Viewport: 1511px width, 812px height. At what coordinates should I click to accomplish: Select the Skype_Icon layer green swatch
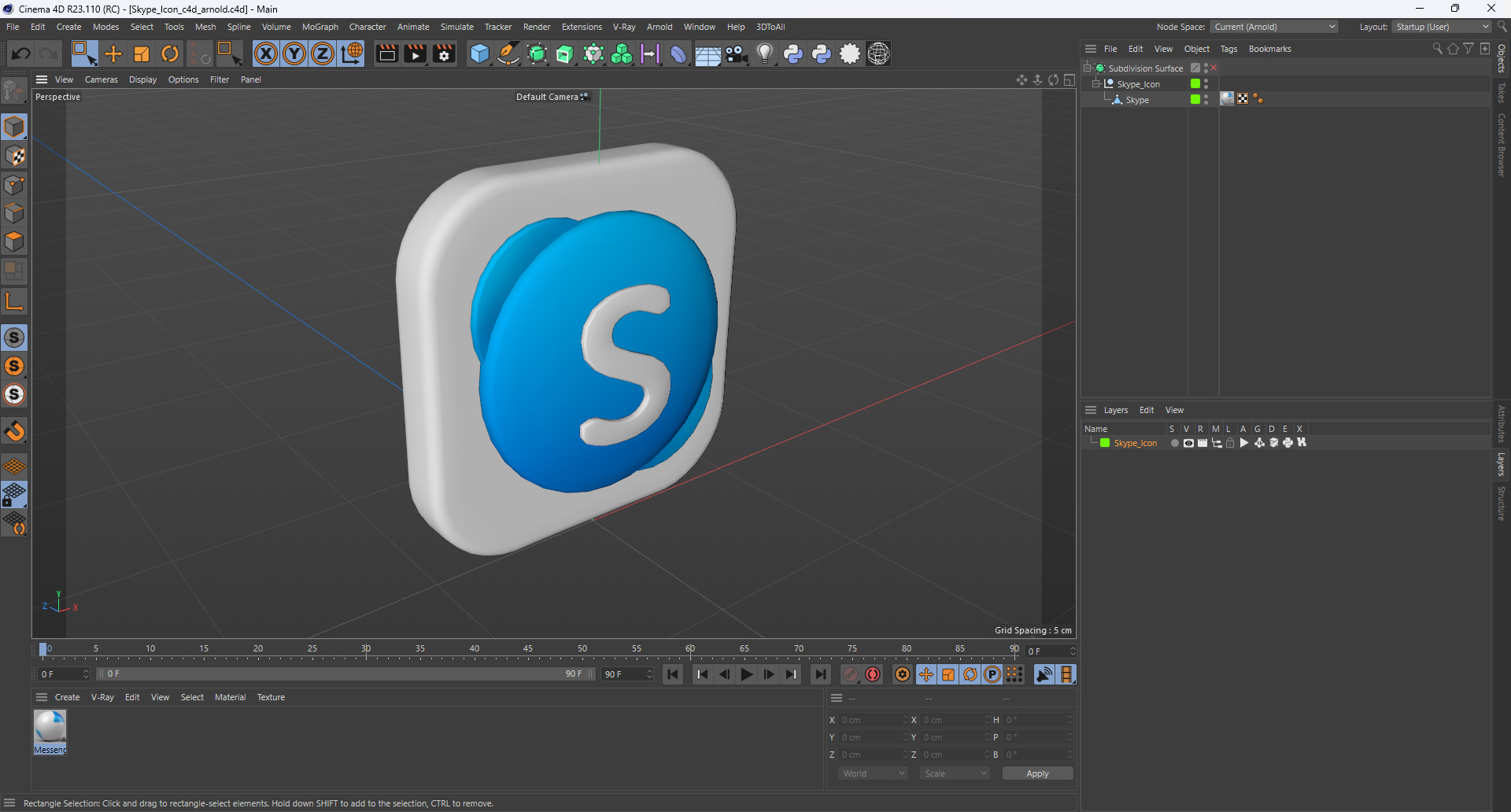point(1105,443)
